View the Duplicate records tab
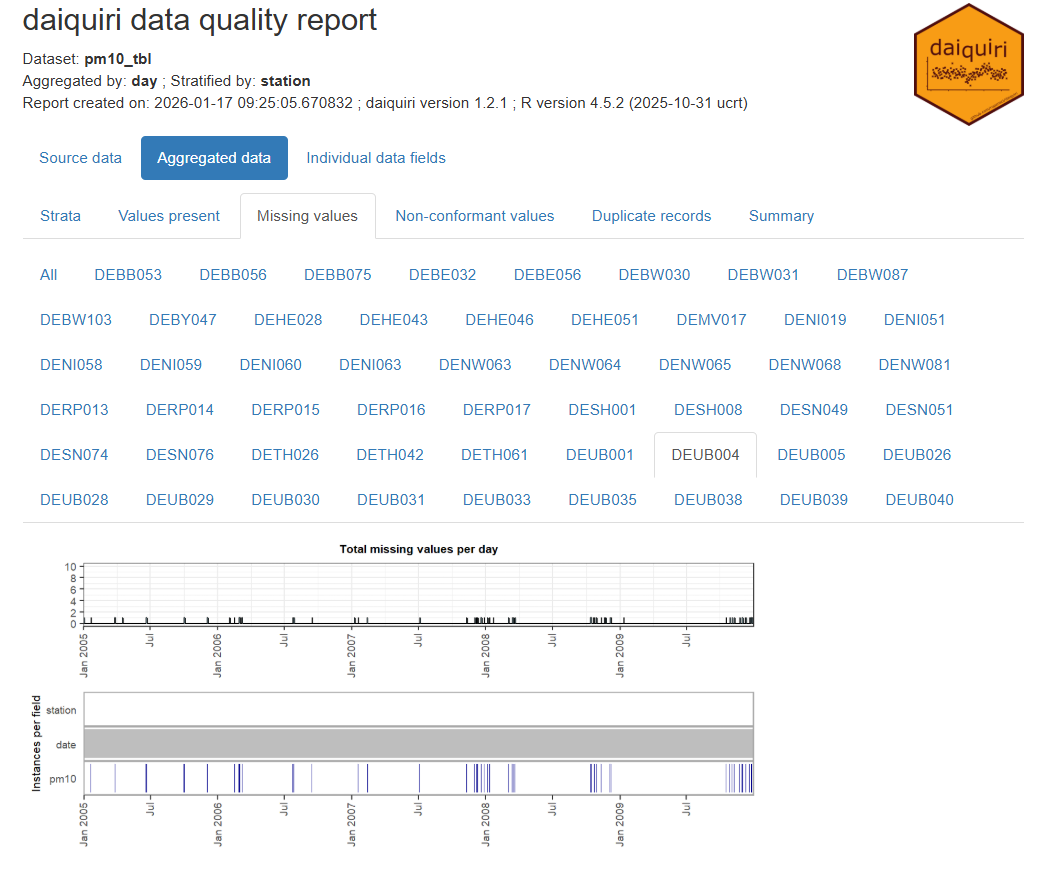This screenshot has height=875, width=1041. coord(651,216)
